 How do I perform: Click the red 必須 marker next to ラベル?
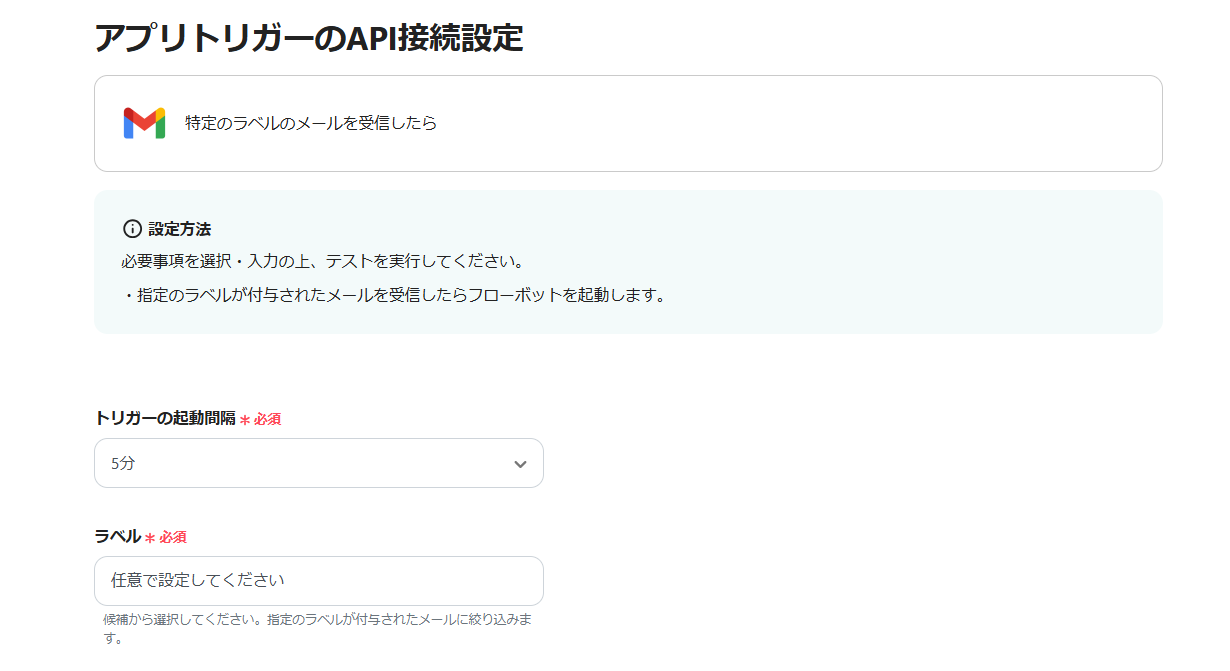pyautogui.click(x=173, y=537)
